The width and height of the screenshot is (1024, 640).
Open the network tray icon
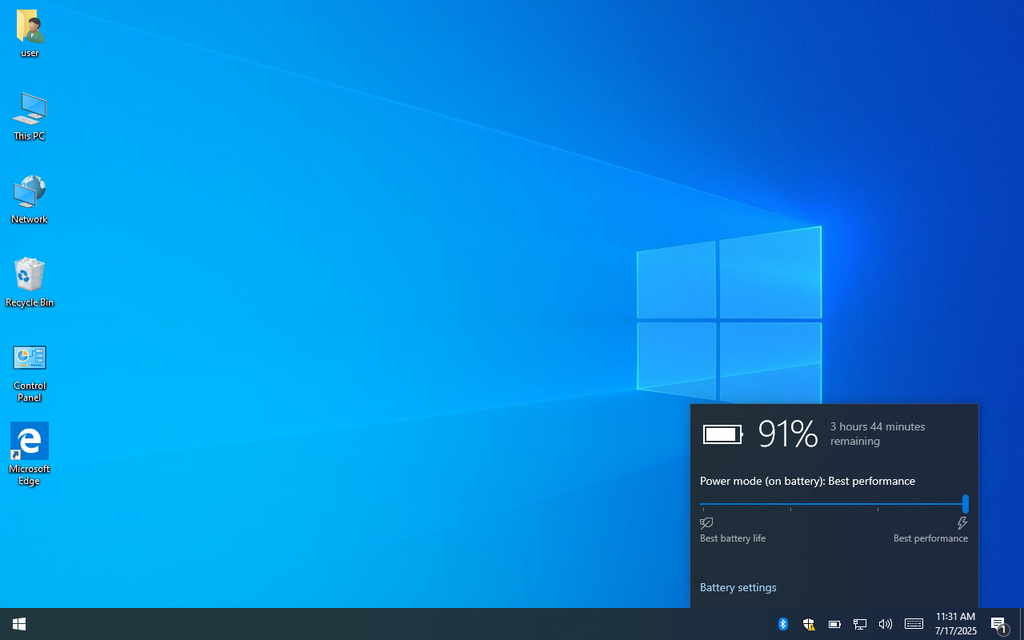click(x=859, y=624)
